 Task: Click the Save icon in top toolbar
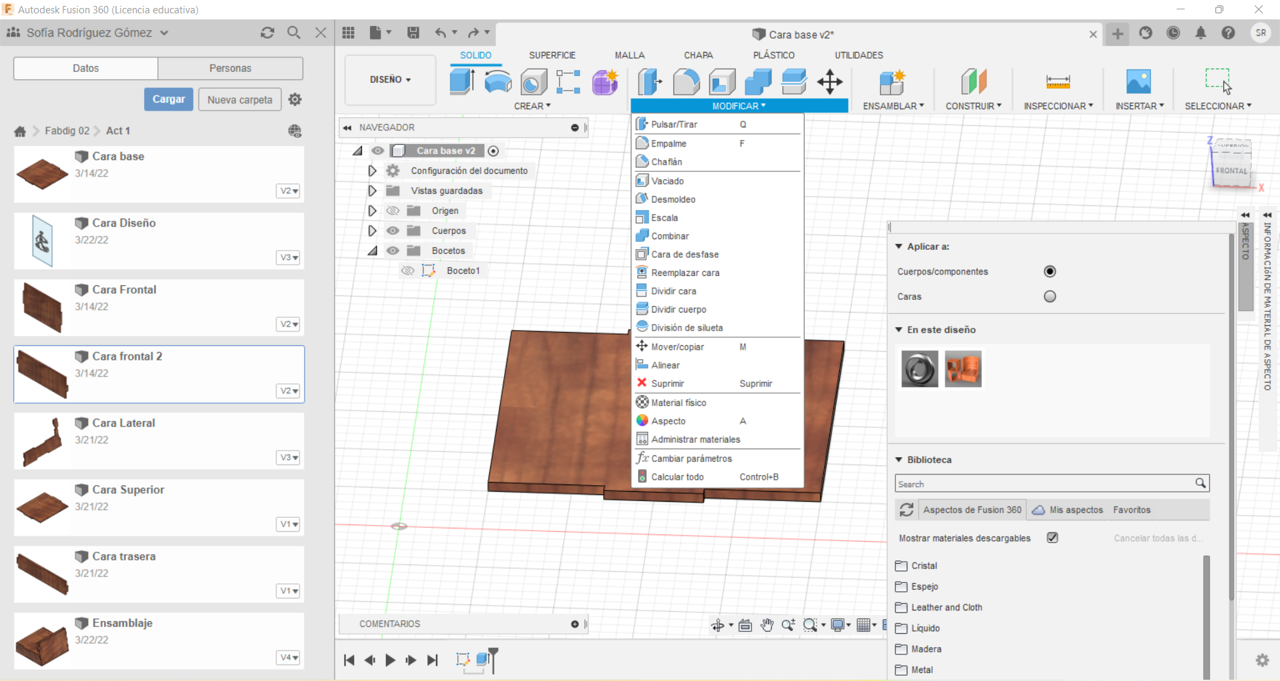(x=413, y=33)
